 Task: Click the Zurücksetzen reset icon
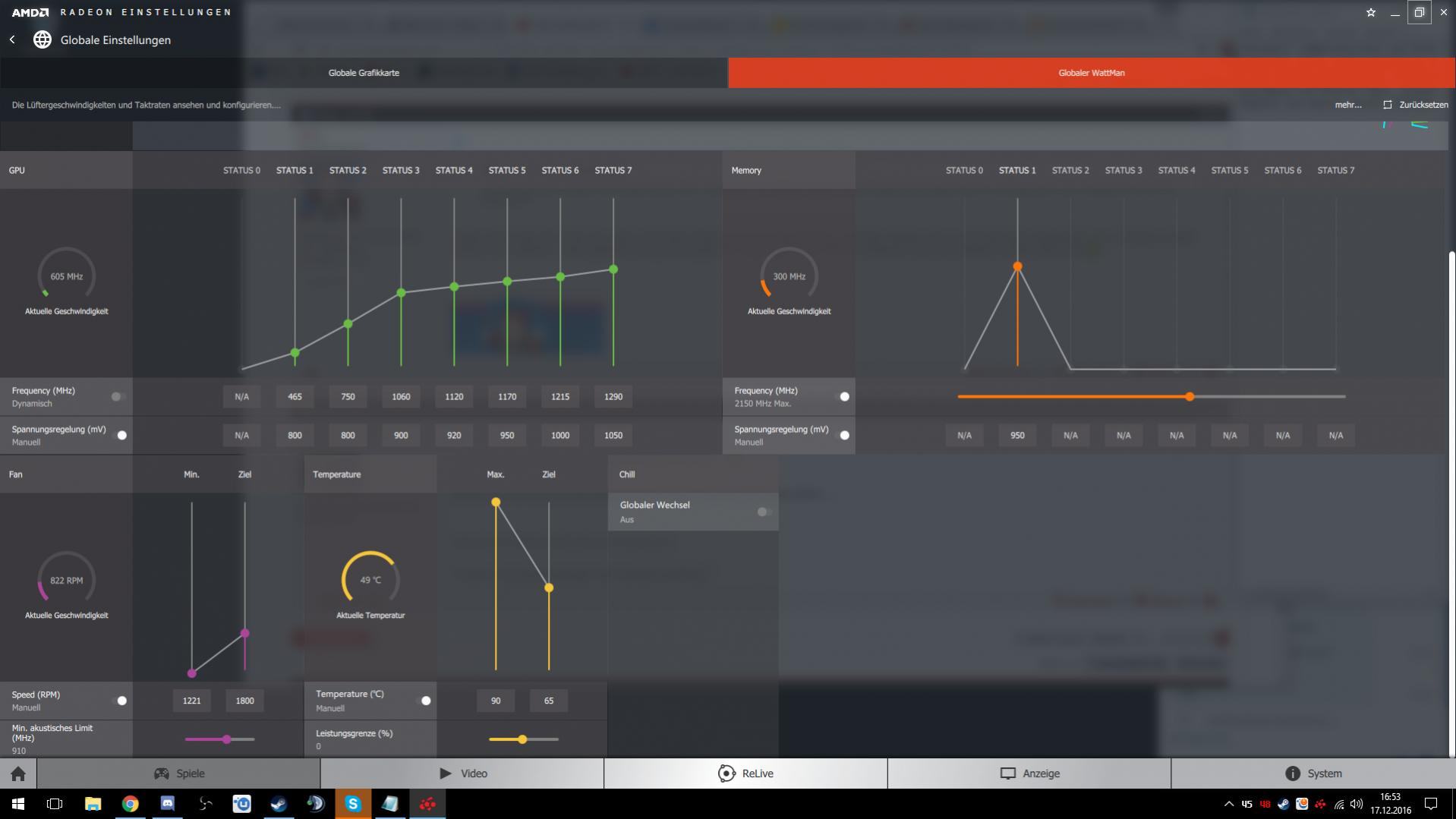pyautogui.click(x=1388, y=105)
